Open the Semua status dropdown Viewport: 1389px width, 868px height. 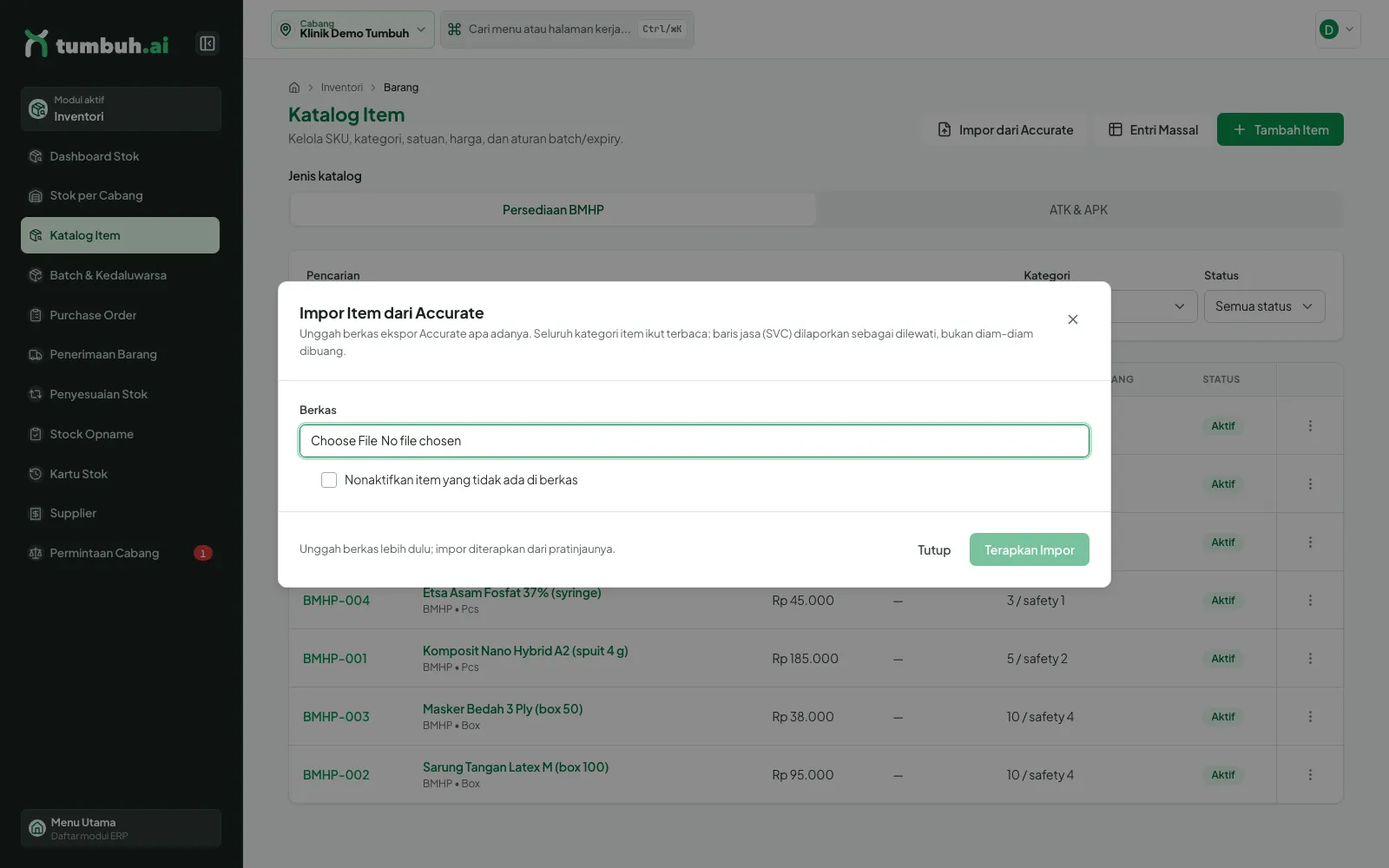click(x=1264, y=306)
